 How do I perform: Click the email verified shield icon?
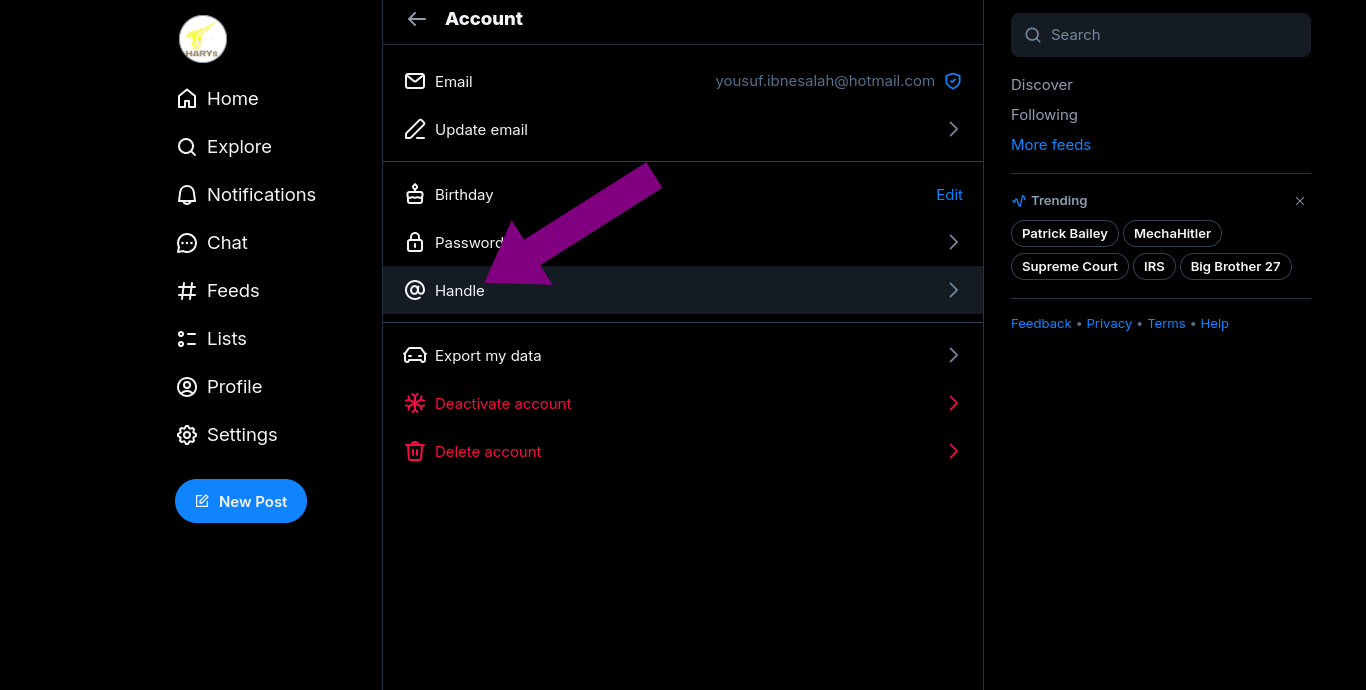click(x=953, y=82)
